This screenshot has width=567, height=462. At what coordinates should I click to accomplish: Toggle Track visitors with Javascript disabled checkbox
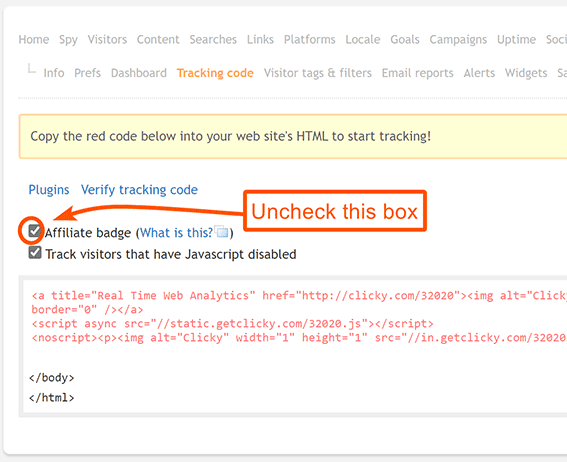click(35, 253)
